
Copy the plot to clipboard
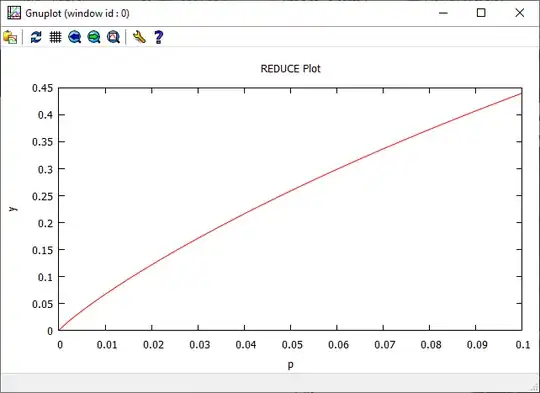[10, 37]
